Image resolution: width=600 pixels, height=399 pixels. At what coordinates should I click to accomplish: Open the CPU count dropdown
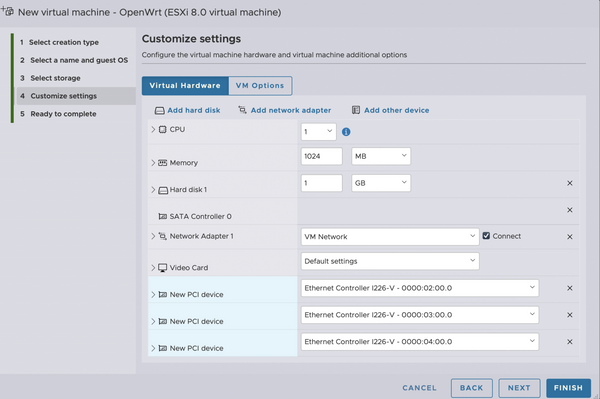point(318,132)
